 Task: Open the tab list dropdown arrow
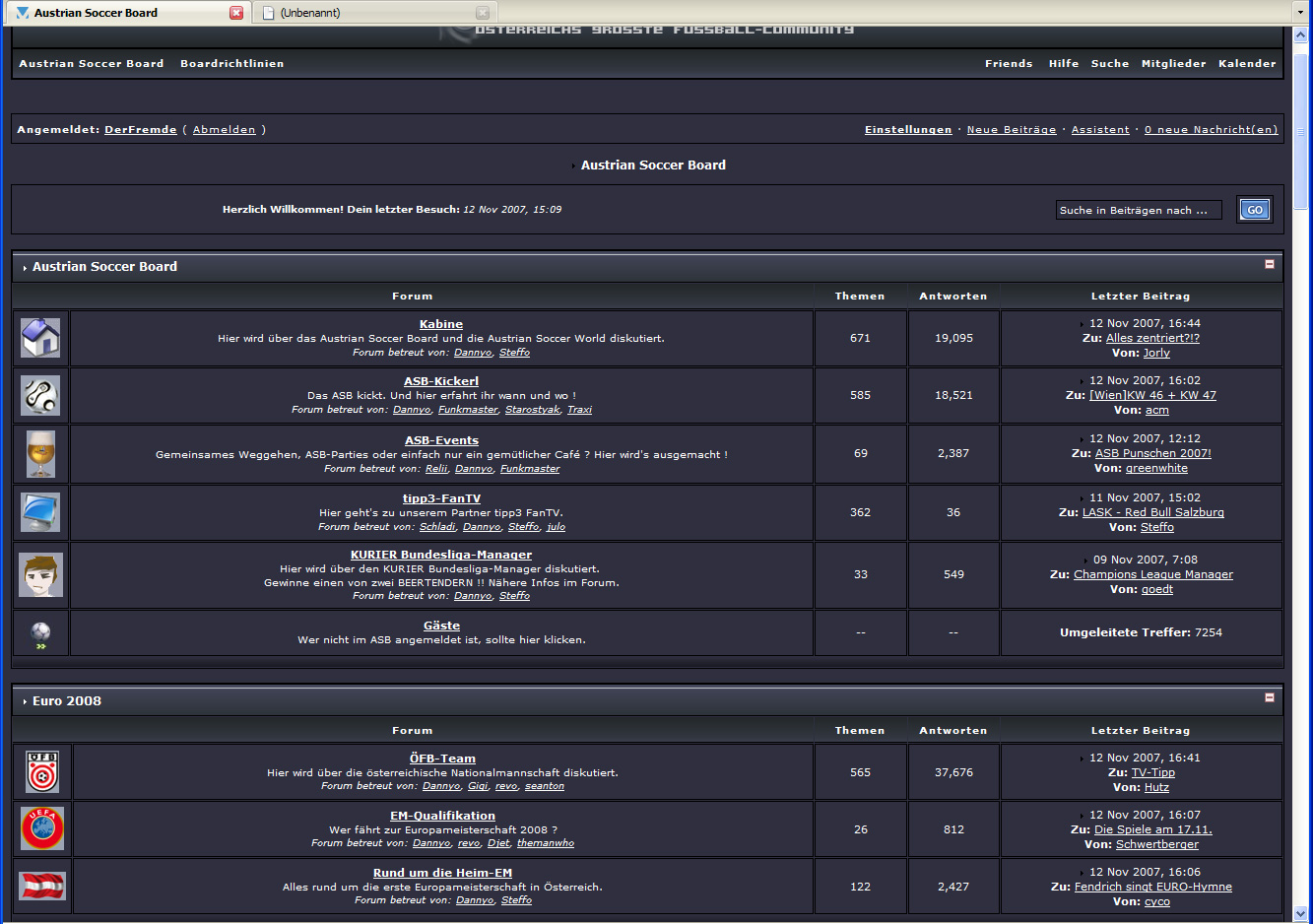click(1301, 12)
